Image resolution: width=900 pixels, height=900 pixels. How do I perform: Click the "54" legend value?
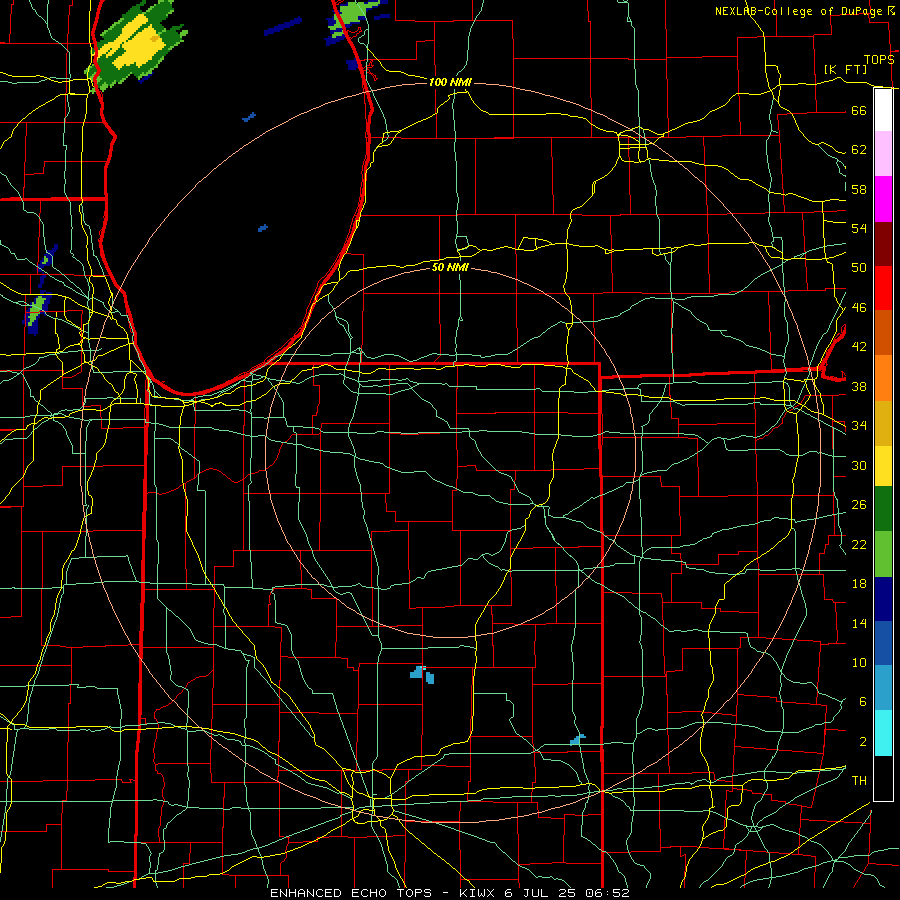click(x=859, y=228)
